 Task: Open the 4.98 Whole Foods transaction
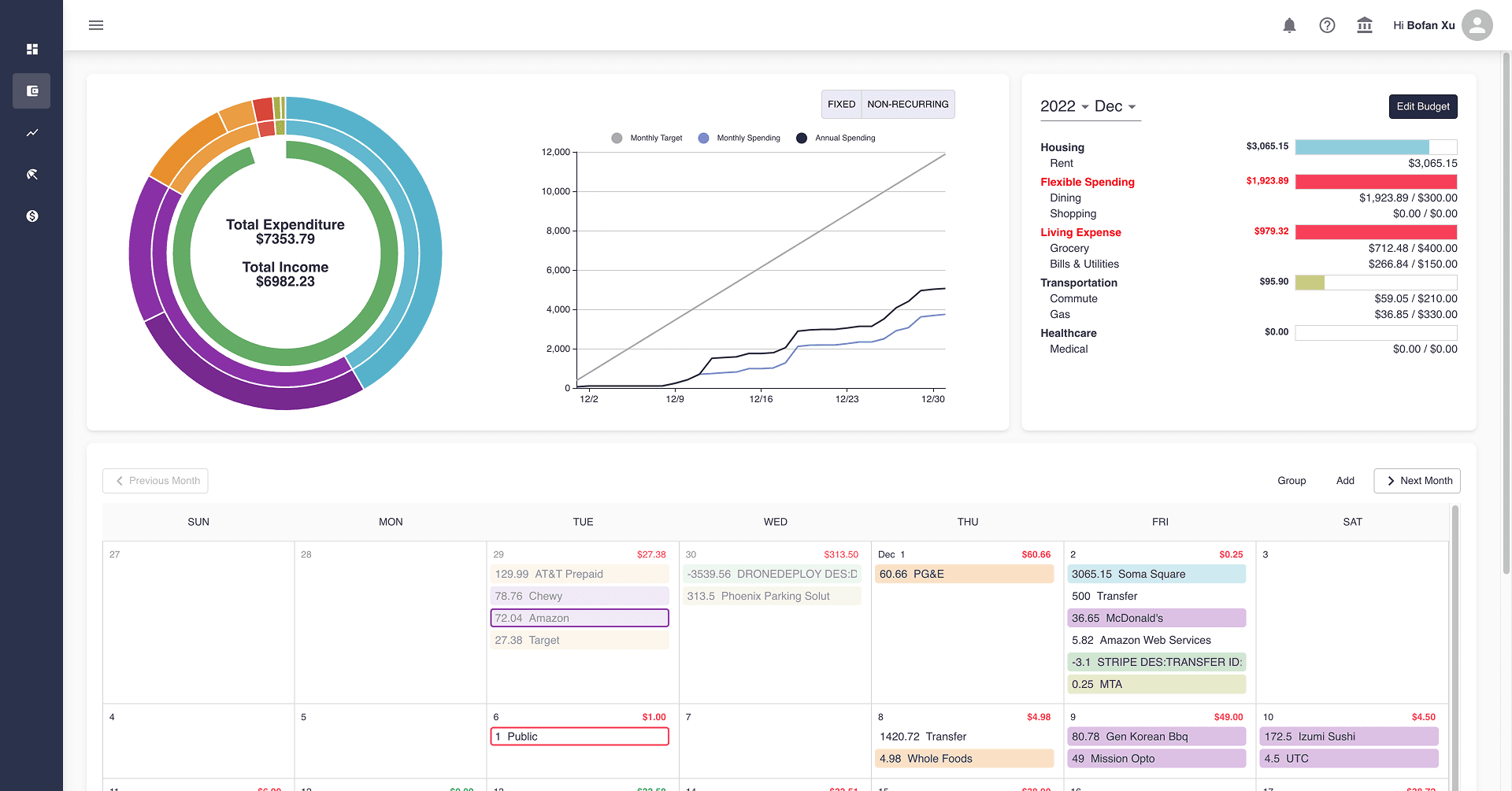click(x=965, y=758)
